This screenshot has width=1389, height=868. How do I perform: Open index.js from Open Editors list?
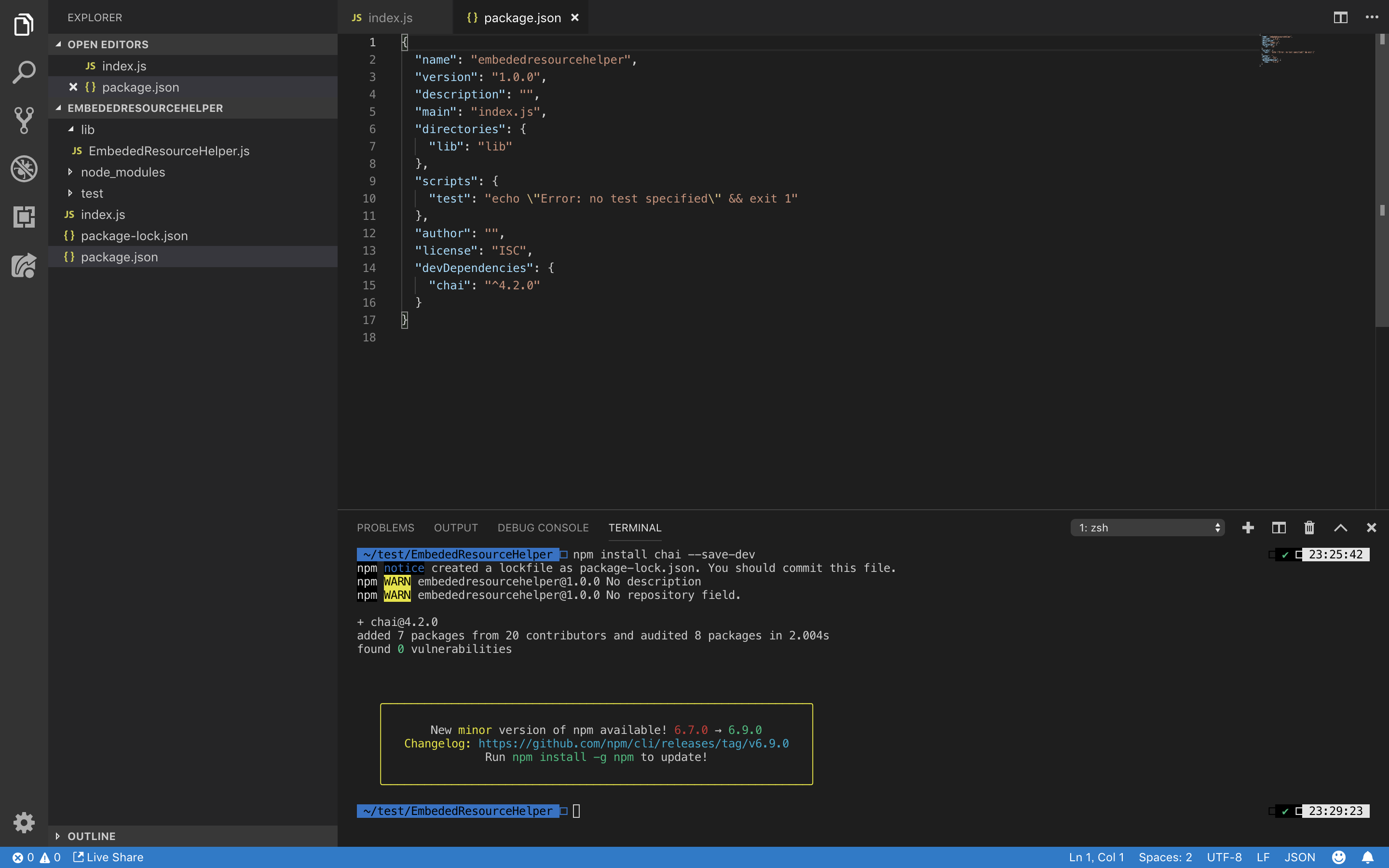pos(193,66)
